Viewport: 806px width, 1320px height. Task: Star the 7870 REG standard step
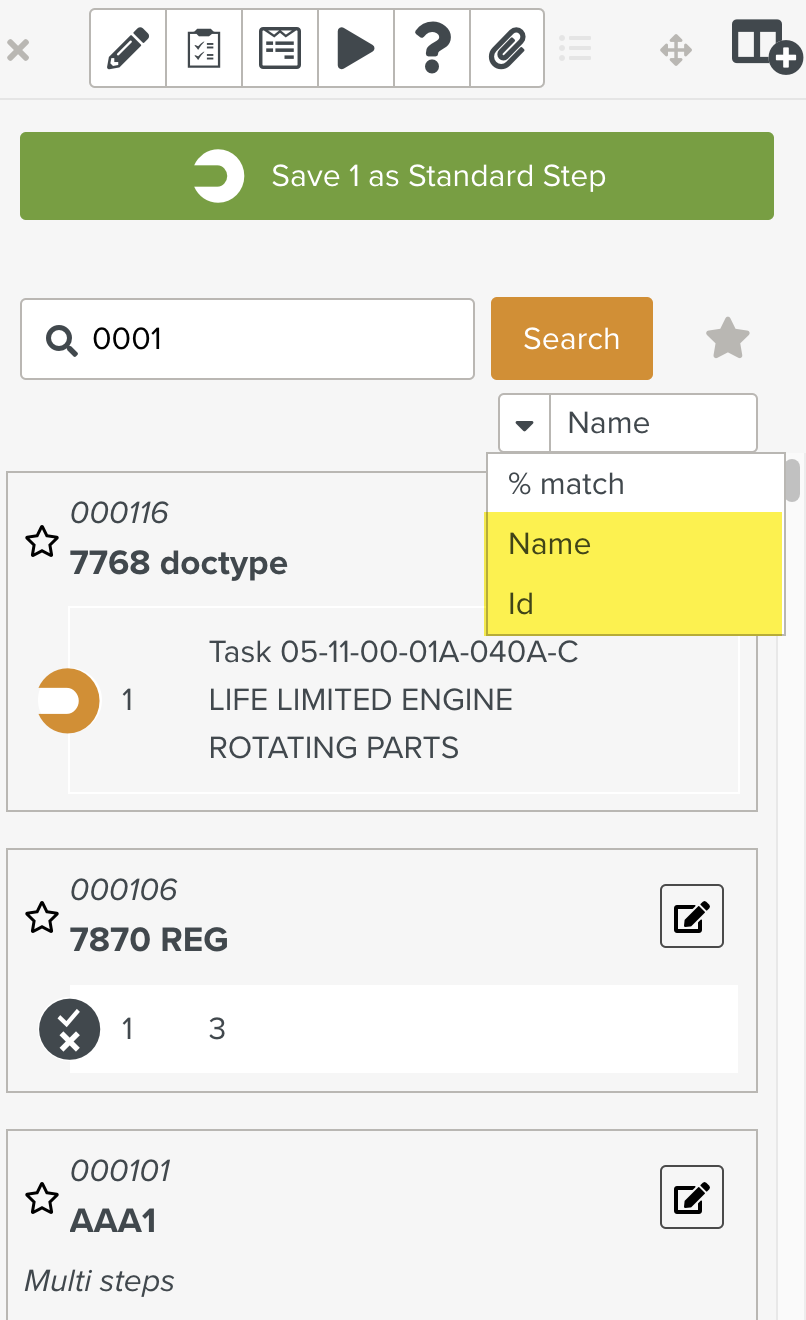click(x=41, y=918)
